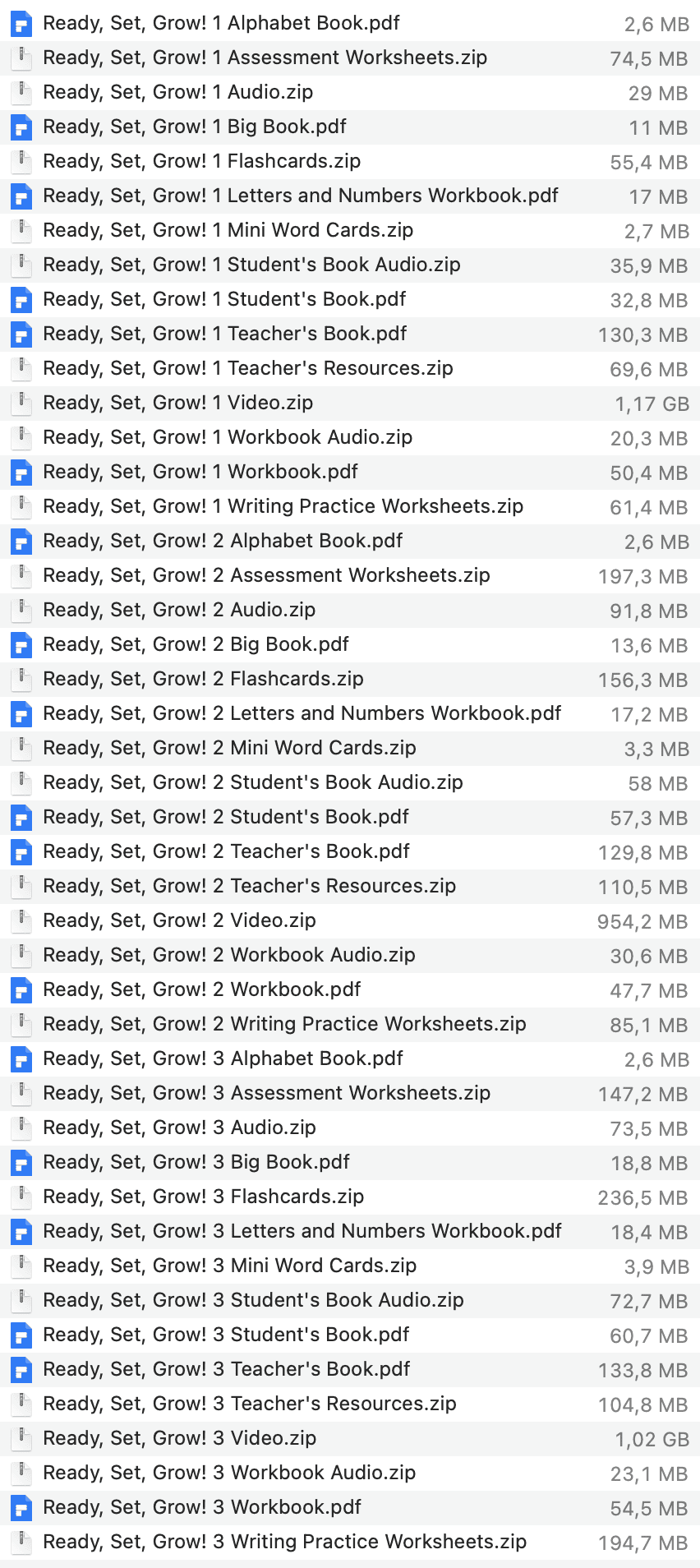
Task: Click PDF icon of 1 Letters and Numbers Workbook.pdf
Action: pos(21,196)
